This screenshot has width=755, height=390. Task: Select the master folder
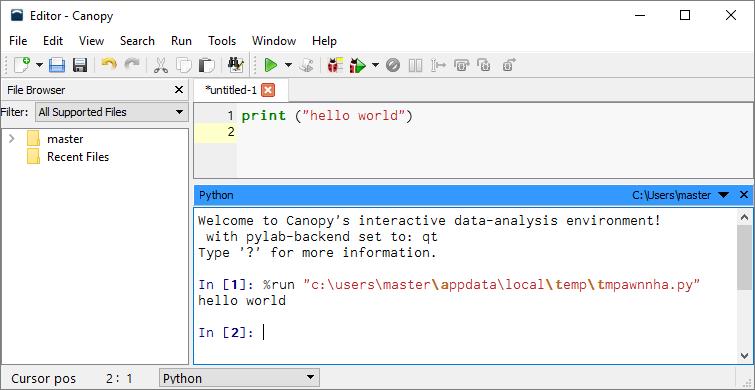65,139
